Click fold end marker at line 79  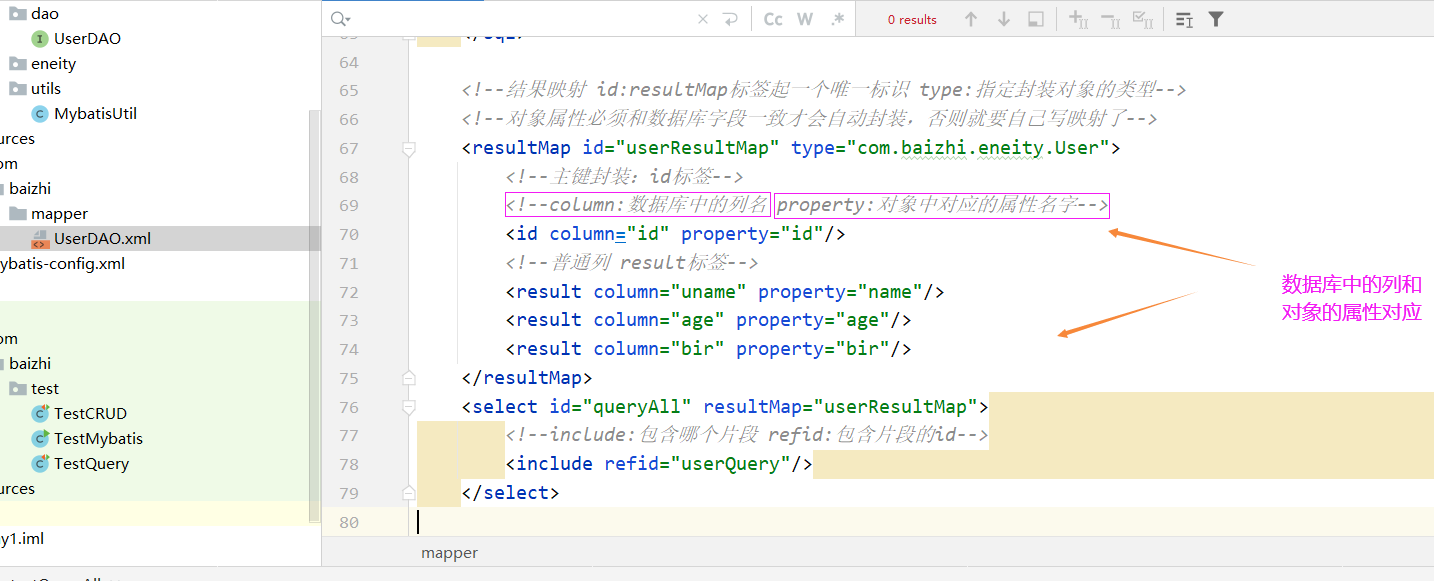point(408,493)
